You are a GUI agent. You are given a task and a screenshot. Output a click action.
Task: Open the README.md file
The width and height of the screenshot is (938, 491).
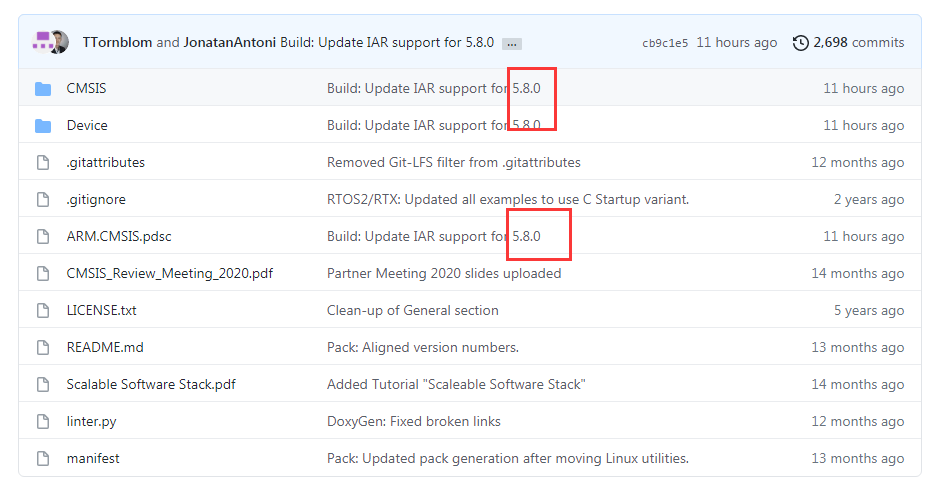click(x=105, y=347)
